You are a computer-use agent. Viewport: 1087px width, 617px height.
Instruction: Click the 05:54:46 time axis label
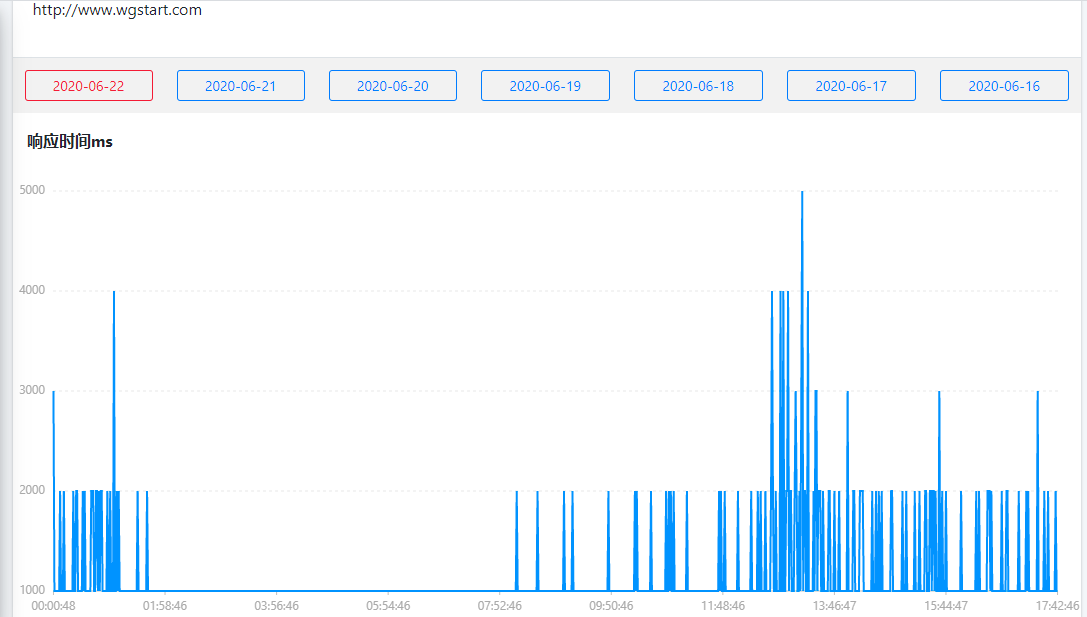click(x=388, y=605)
